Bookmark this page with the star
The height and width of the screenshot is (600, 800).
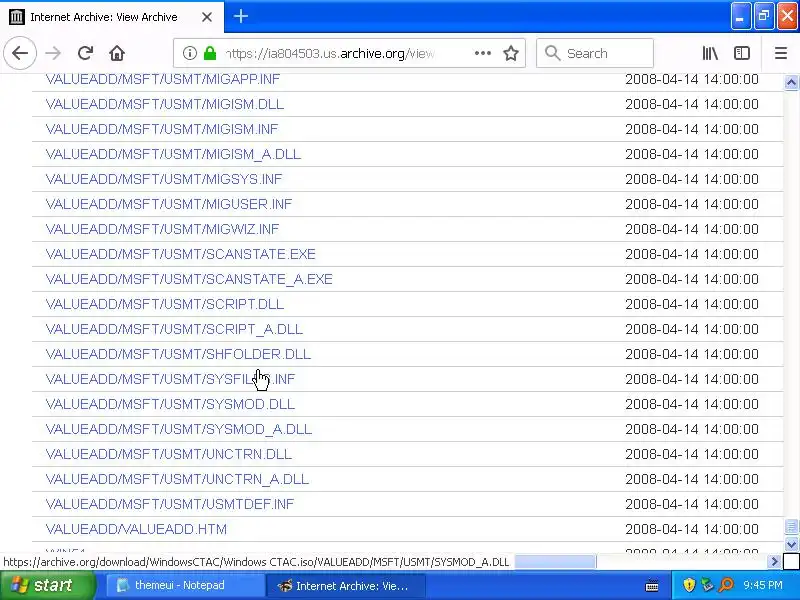point(511,53)
